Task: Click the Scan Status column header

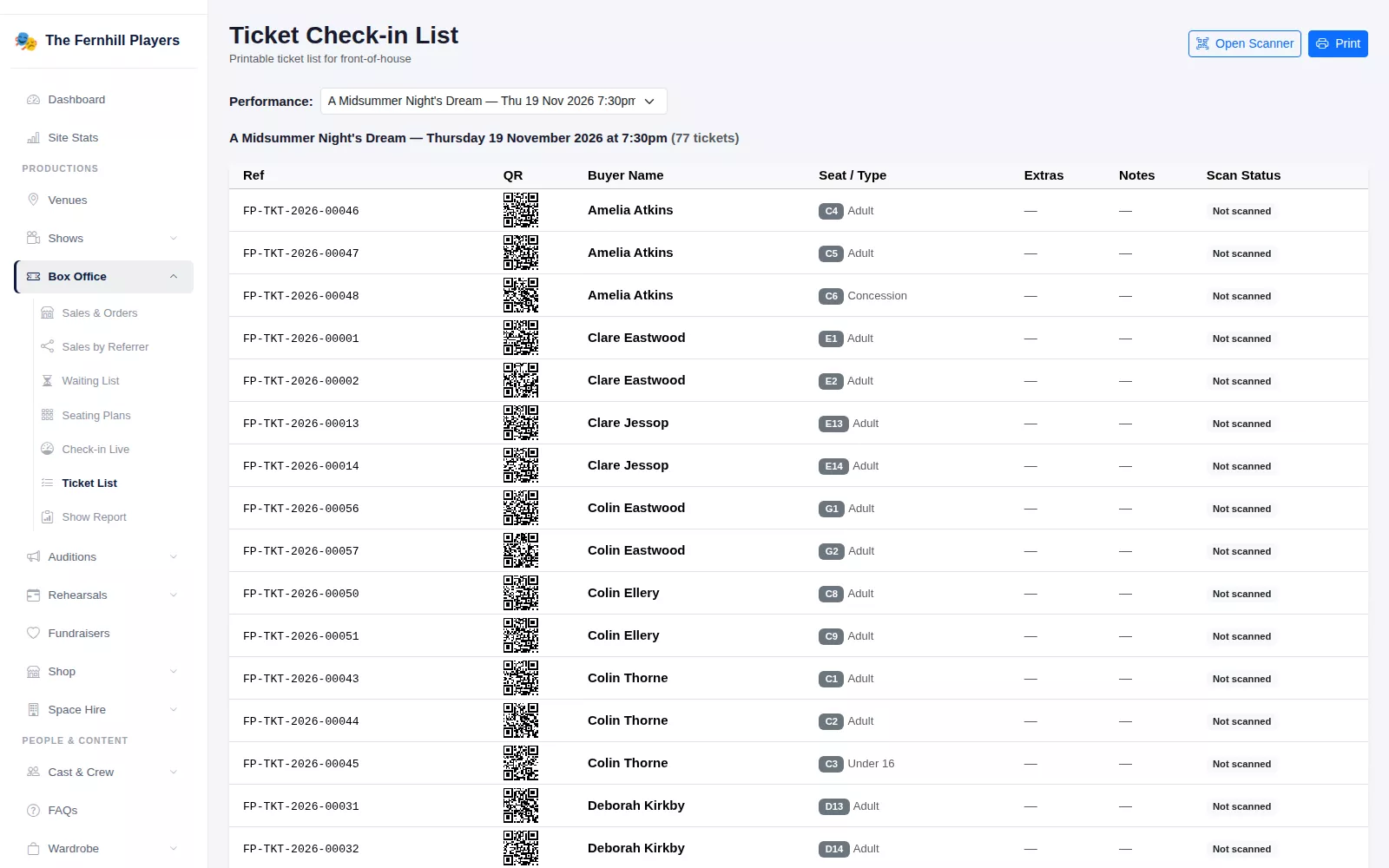Action: [x=1243, y=175]
